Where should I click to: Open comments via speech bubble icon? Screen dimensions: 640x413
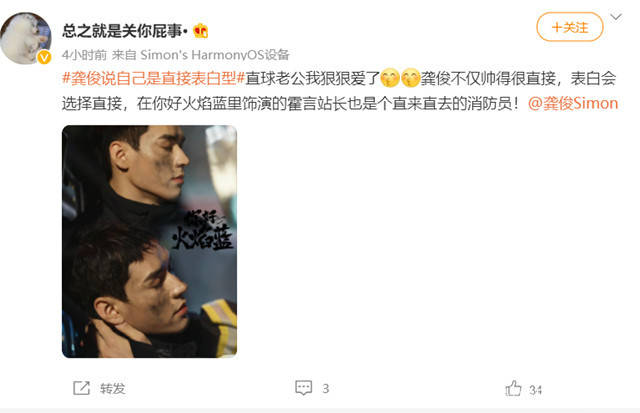click(304, 388)
